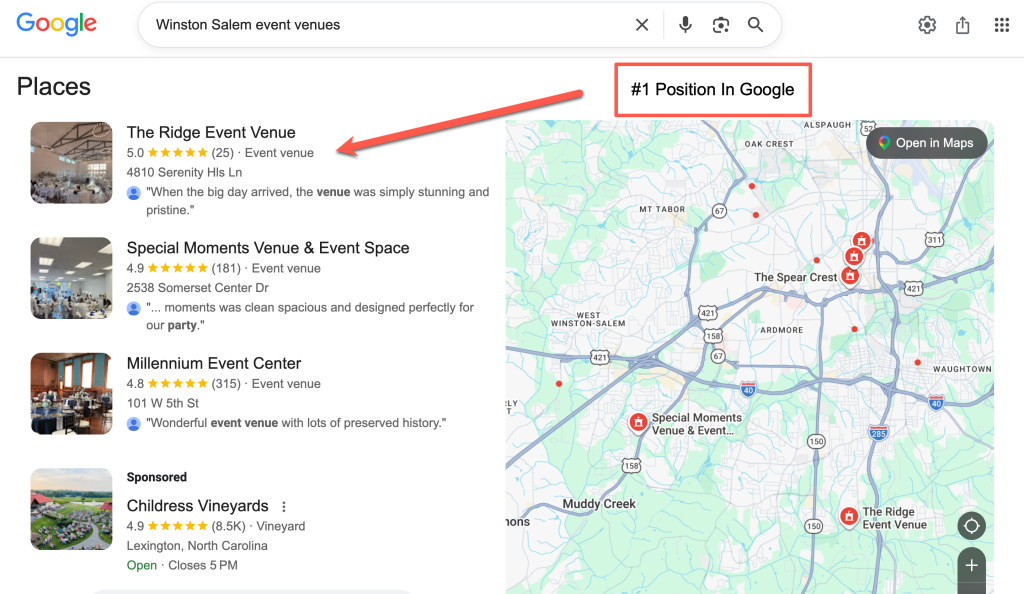Click the 'simply stunning and pristine' review snippet
This screenshot has width=1024, height=594.
click(x=317, y=201)
